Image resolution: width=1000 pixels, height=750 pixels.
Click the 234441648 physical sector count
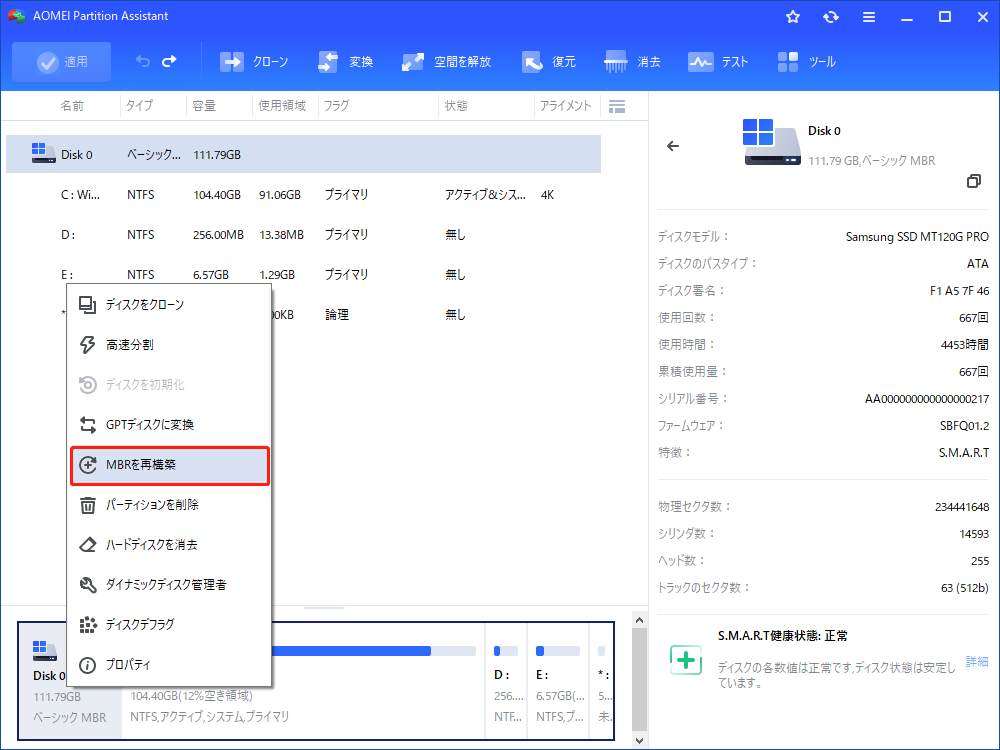(962, 507)
